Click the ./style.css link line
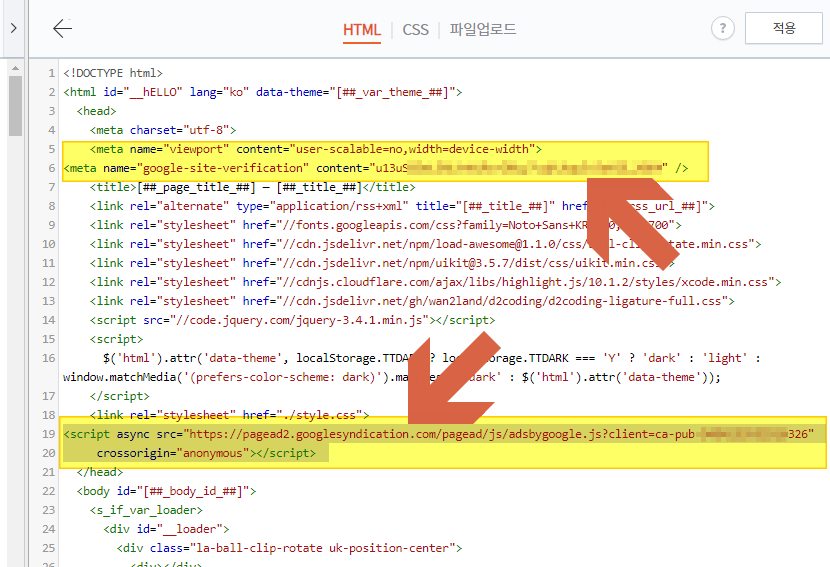Viewport: 830px width, 567px height. 229,416
